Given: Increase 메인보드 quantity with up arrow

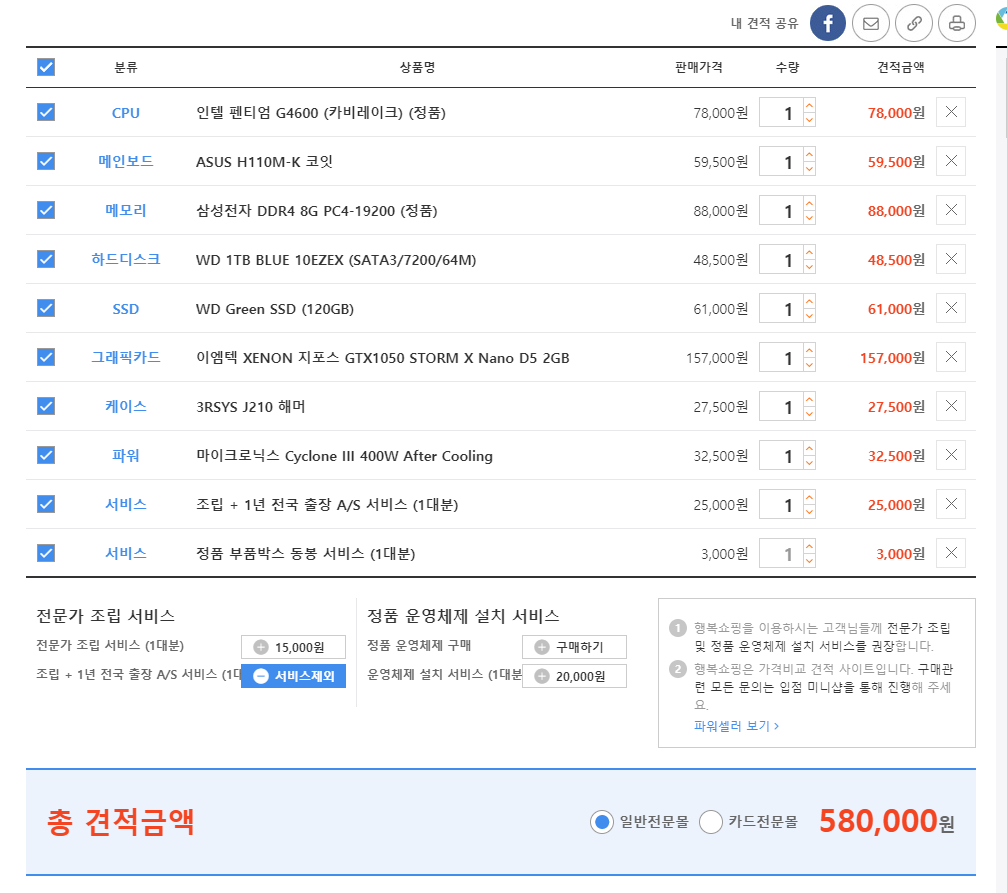Looking at the screenshot, I should (x=809, y=154).
